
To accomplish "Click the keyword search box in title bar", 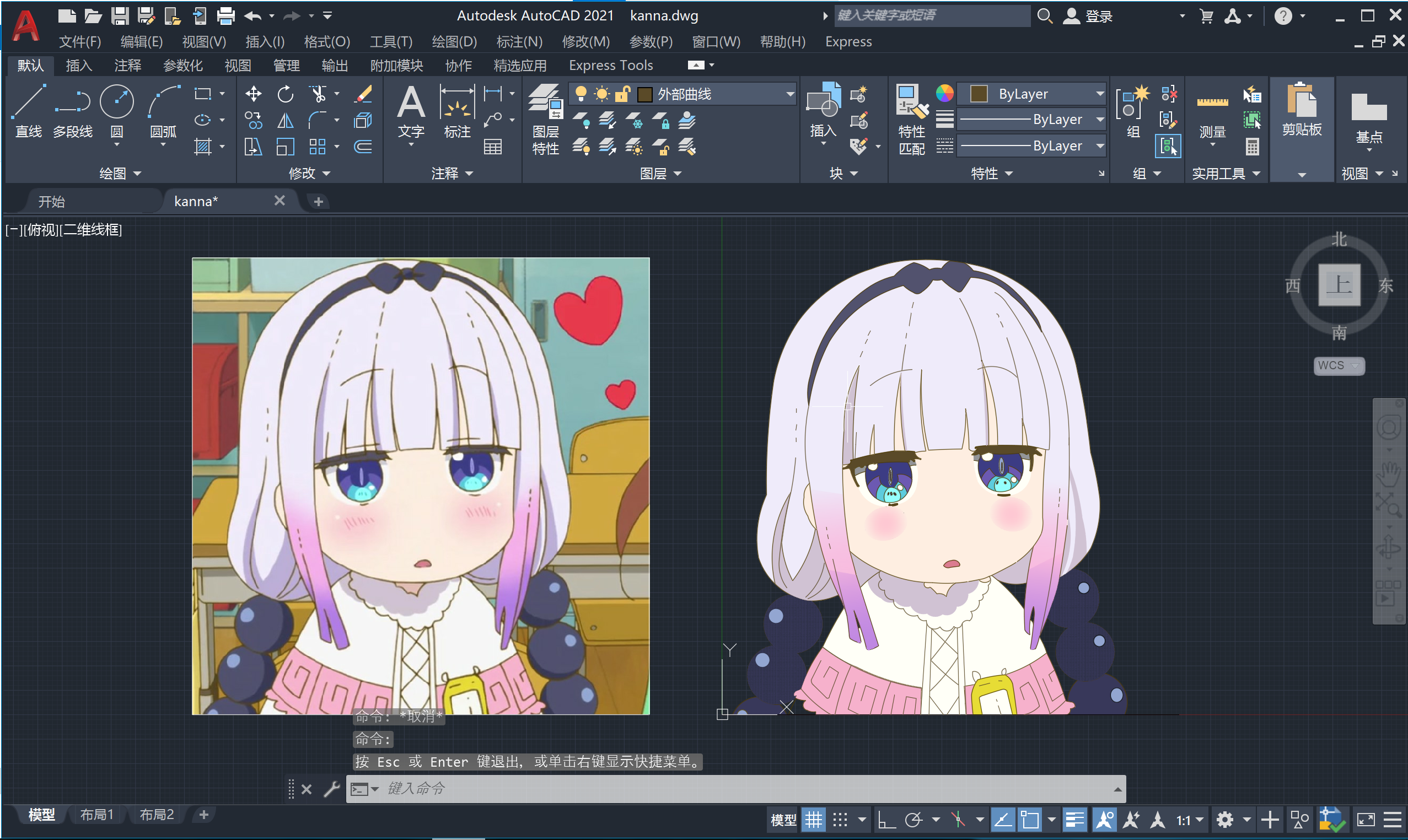I will (932, 15).
